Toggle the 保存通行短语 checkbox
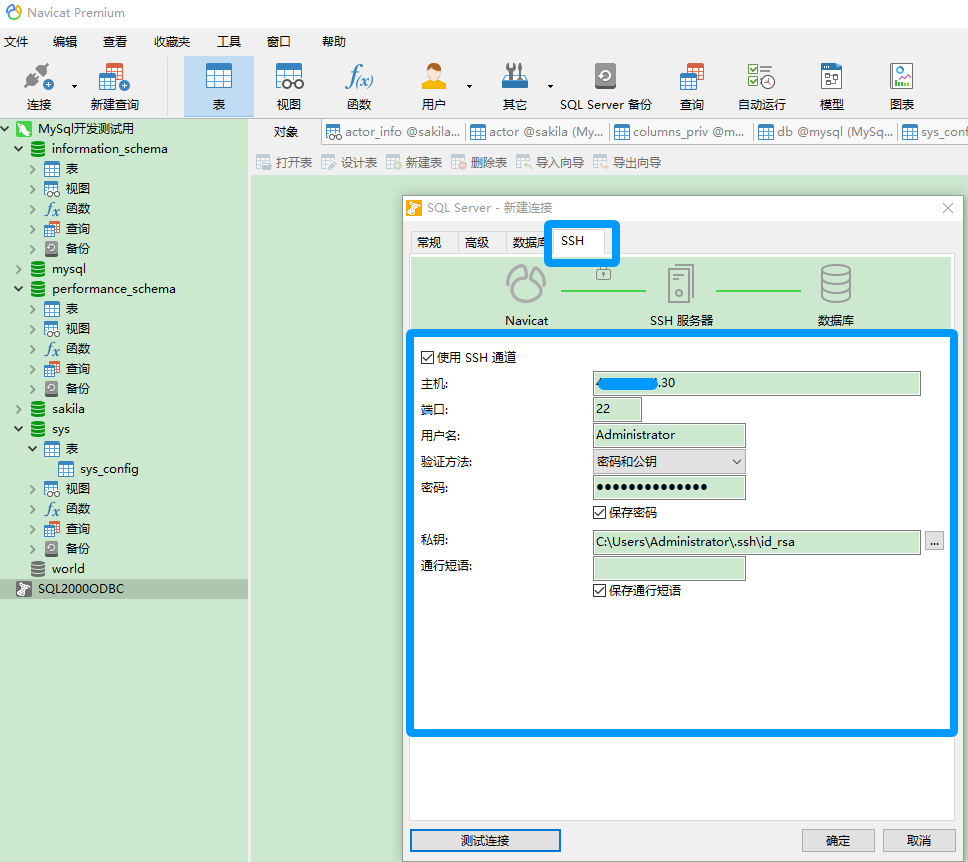The image size is (968, 862). [599, 590]
